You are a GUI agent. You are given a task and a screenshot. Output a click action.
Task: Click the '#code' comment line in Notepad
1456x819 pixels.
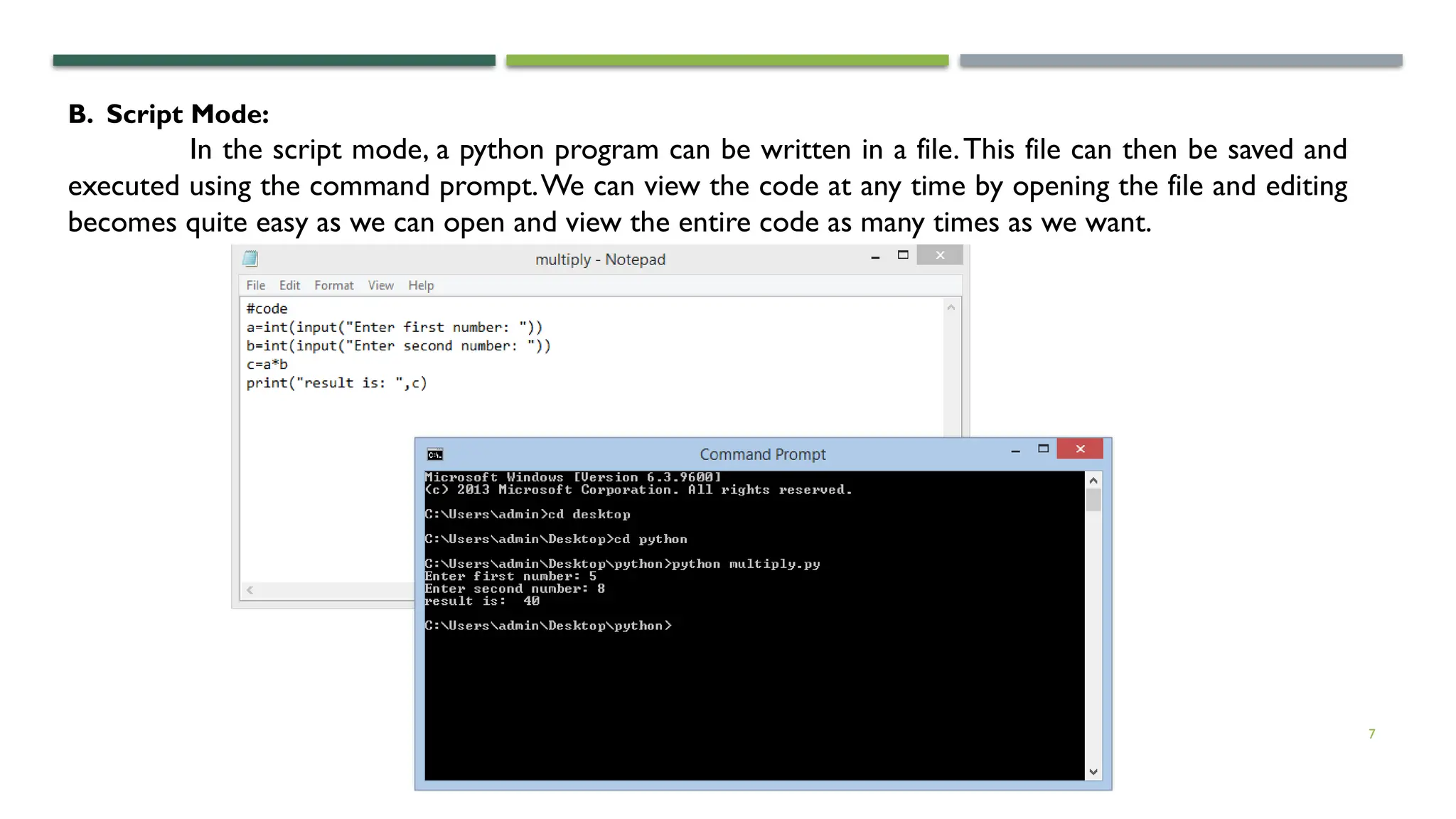267,309
